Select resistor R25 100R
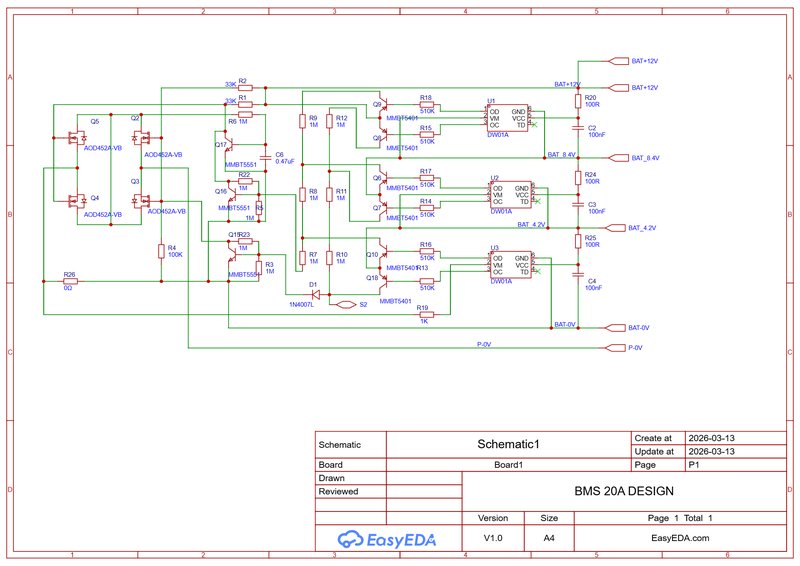 pyautogui.click(x=578, y=241)
